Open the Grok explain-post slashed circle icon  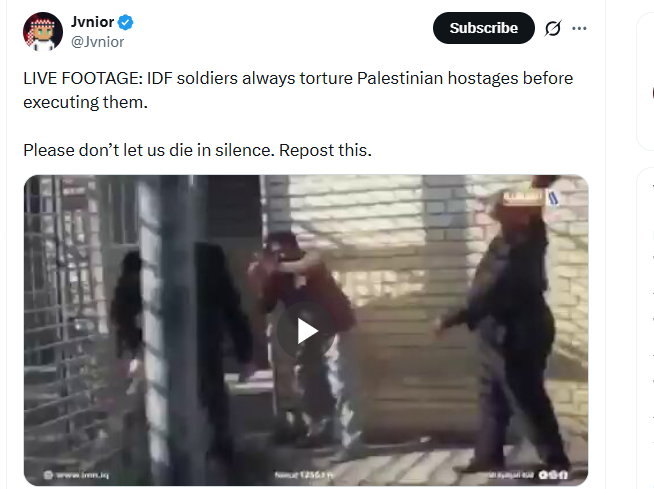click(x=553, y=28)
